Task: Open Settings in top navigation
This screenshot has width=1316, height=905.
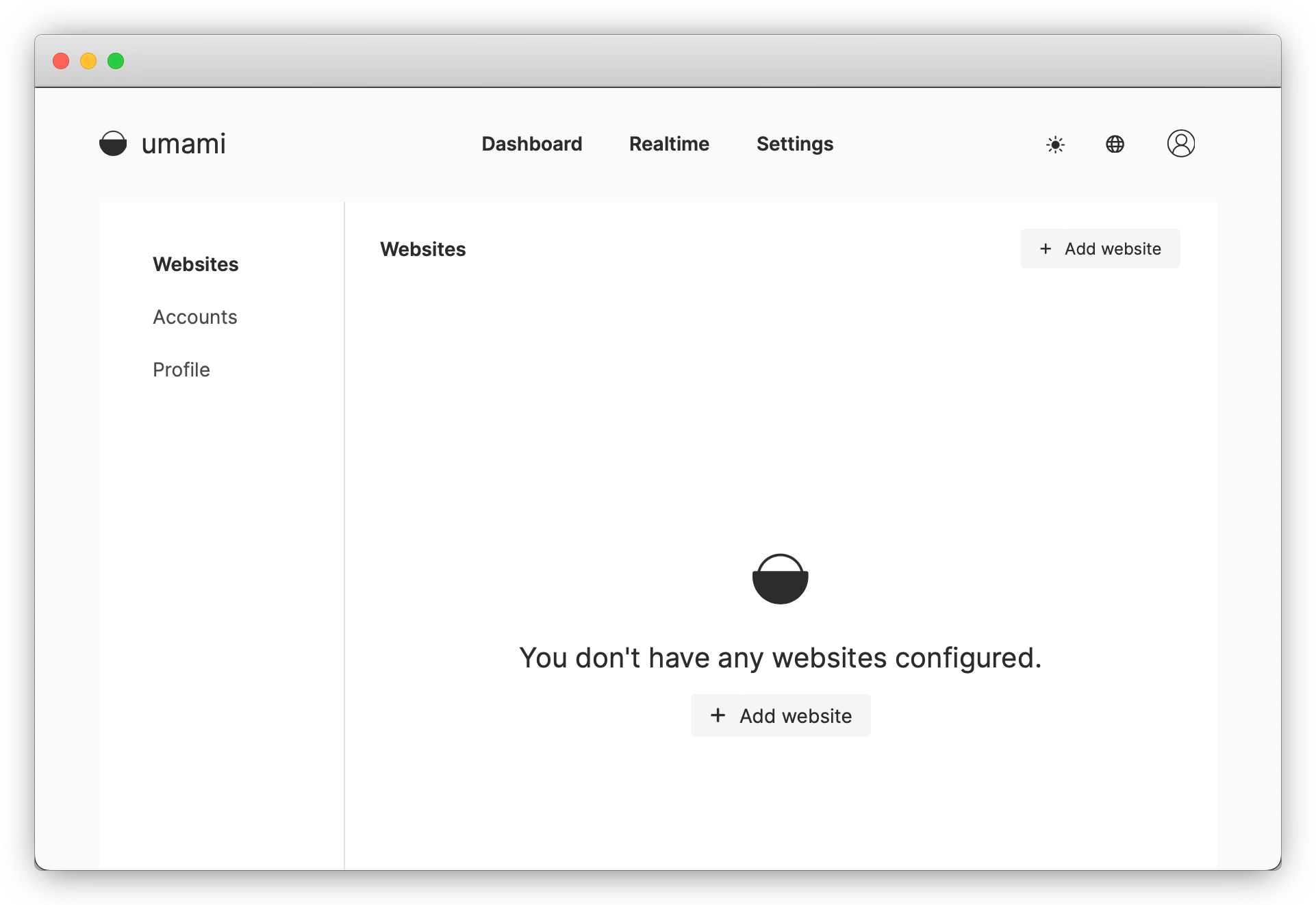Action: 794,144
